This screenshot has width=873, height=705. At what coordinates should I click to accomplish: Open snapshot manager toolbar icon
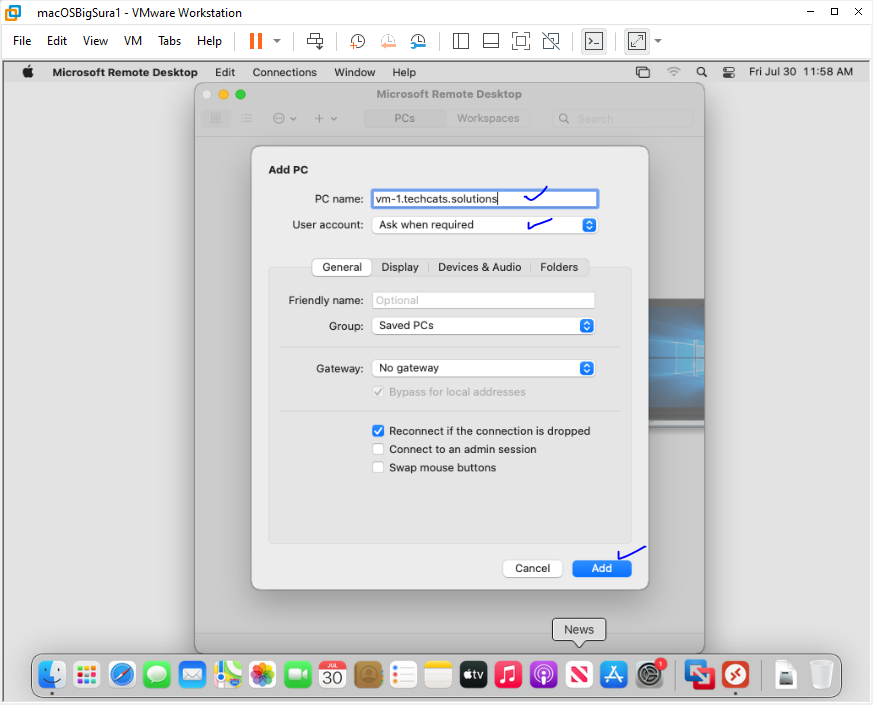(x=418, y=41)
